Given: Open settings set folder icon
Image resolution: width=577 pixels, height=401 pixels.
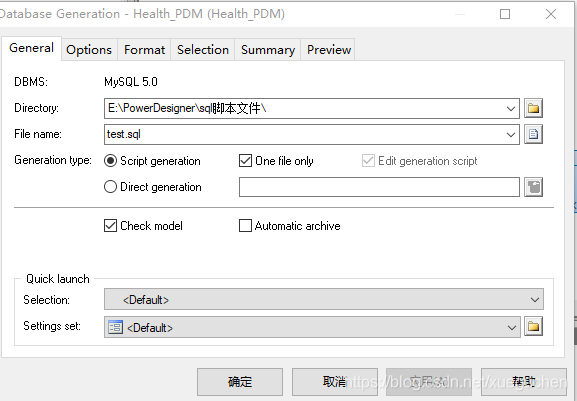Looking at the screenshot, I should (x=533, y=327).
